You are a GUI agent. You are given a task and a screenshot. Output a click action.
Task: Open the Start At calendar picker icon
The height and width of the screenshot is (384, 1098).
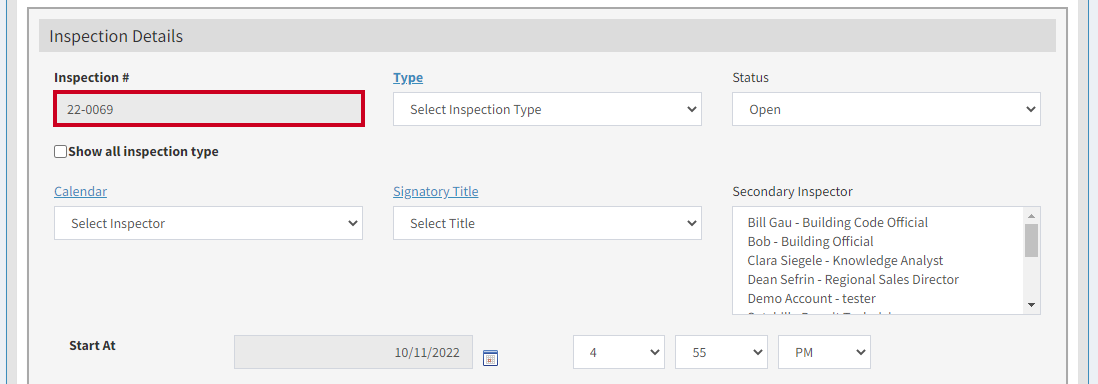490,357
